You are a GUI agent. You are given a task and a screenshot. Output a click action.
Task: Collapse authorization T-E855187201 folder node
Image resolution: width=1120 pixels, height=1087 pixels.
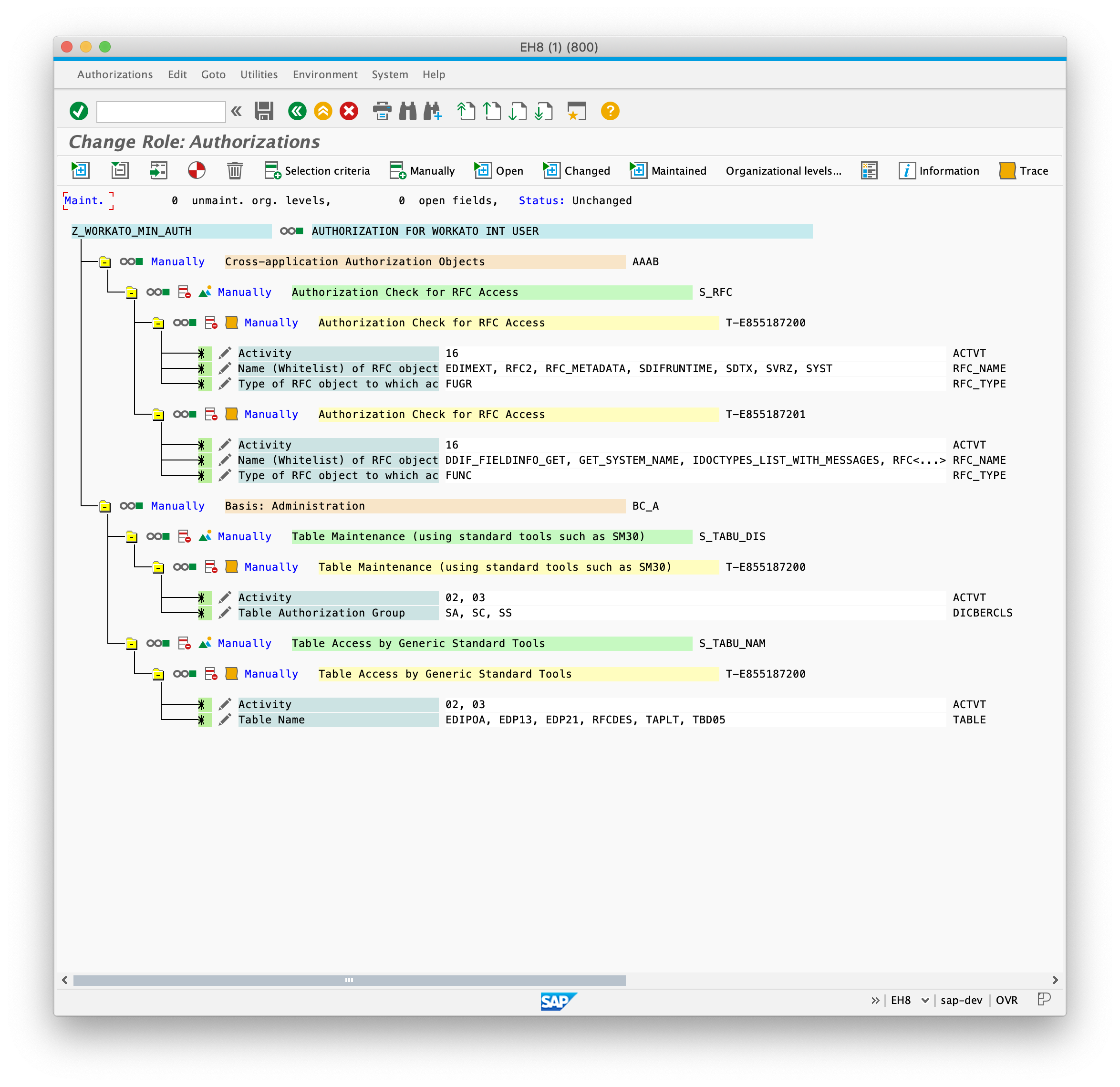[158, 415]
